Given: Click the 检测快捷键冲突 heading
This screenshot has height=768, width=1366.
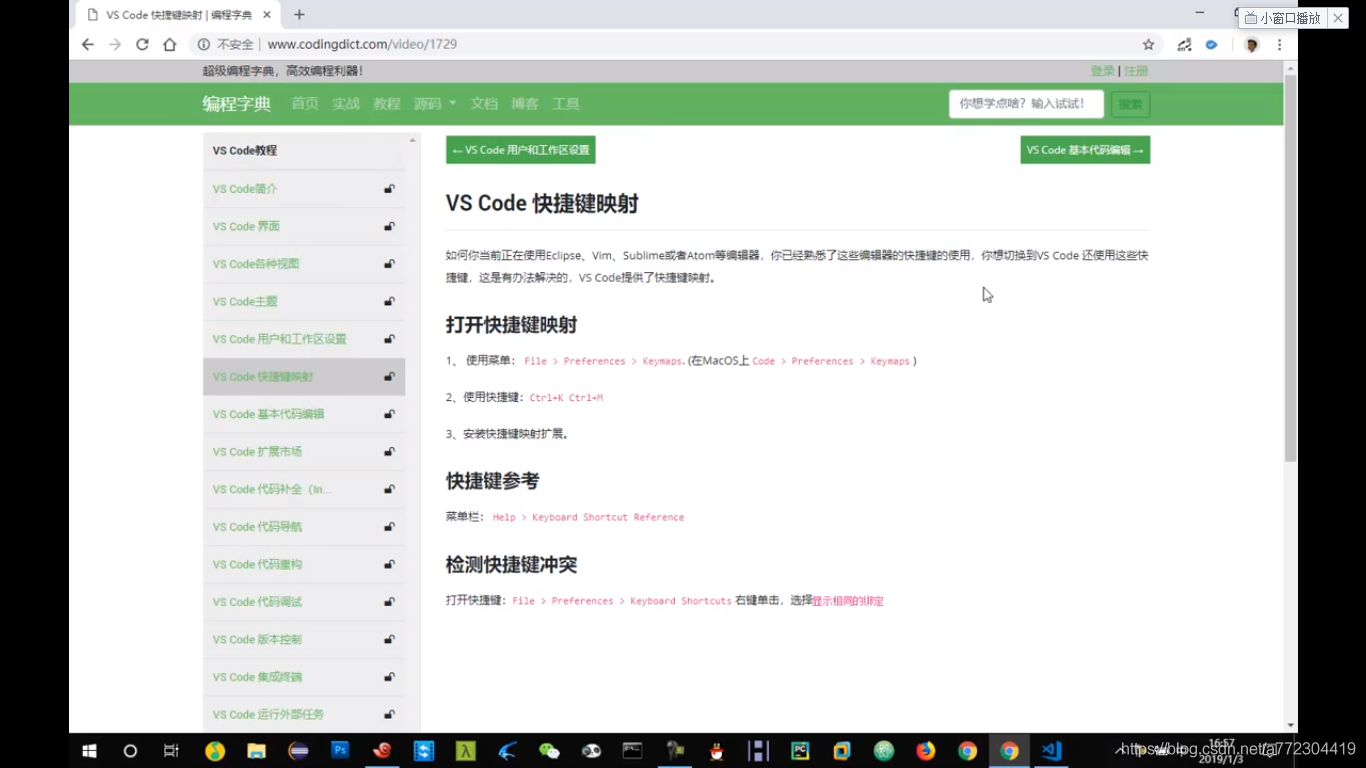Looking at the screenshot, I should 511,565.
